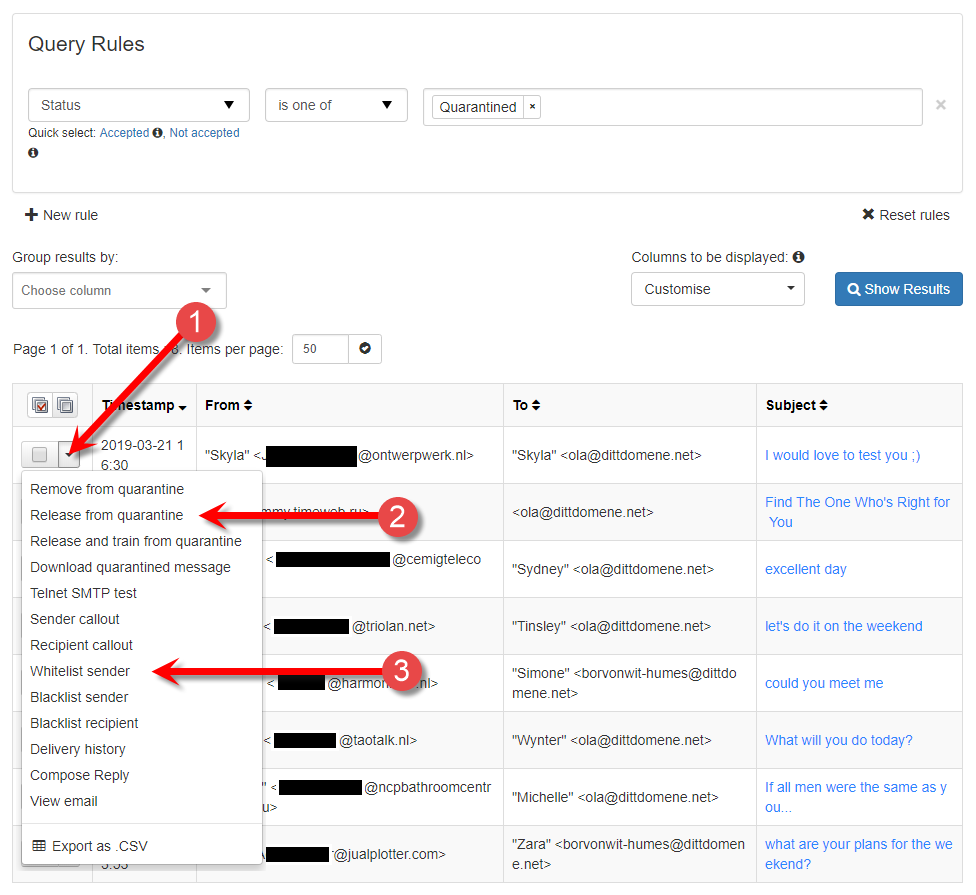Remove the Quarantined tag
Image resolution: width=976 pixels, height=895 pixels.
532,107
